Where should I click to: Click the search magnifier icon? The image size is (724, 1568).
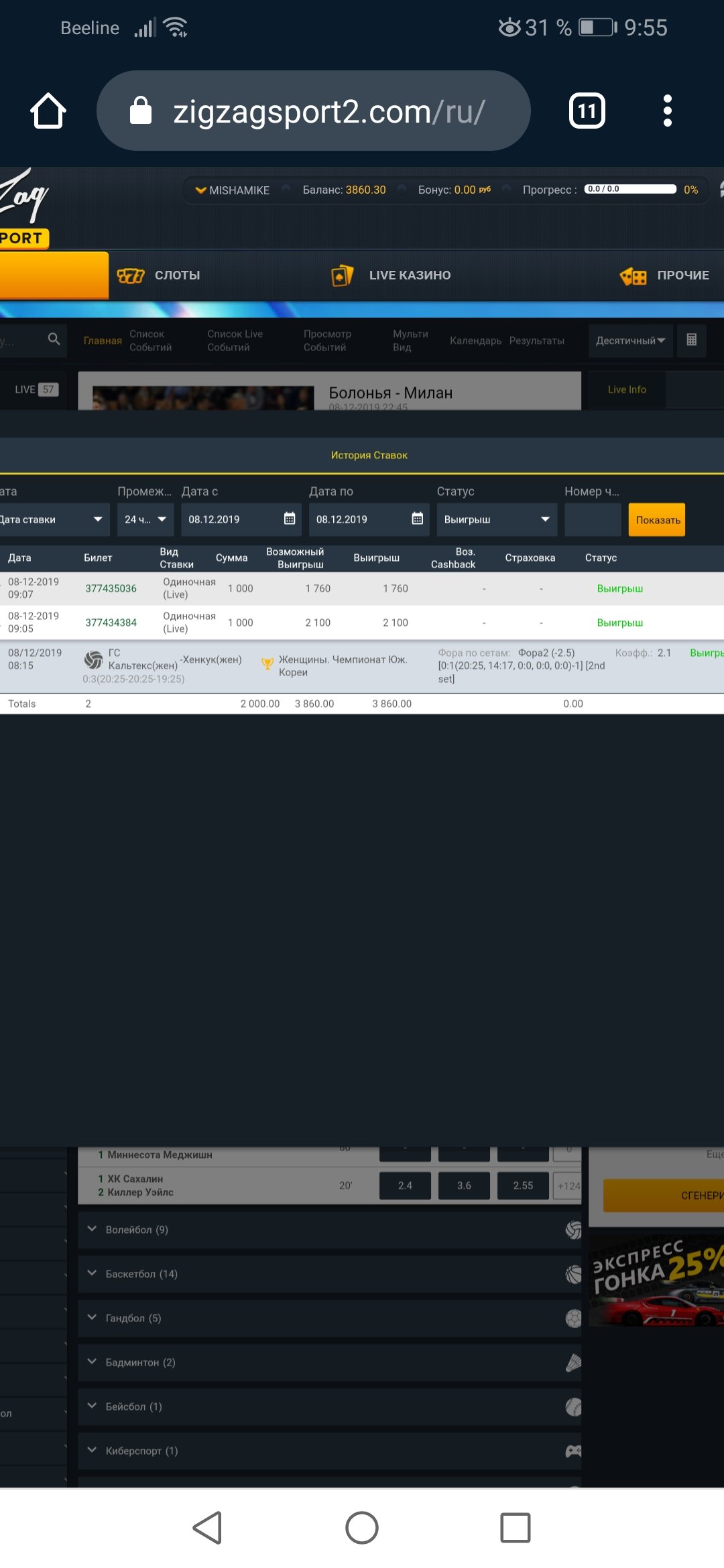pos(54,340)
